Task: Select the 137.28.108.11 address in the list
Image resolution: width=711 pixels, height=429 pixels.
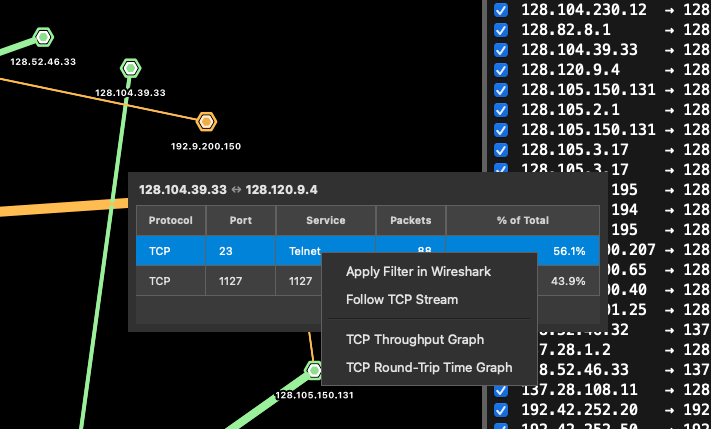Action: (580, 390)
